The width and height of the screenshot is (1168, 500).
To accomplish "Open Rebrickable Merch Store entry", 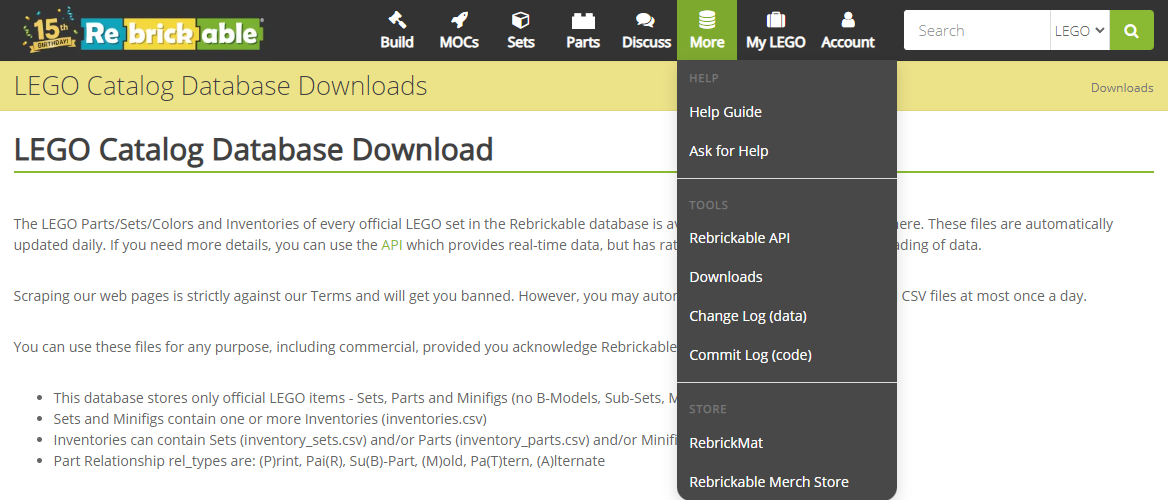I will coord(787,482).
